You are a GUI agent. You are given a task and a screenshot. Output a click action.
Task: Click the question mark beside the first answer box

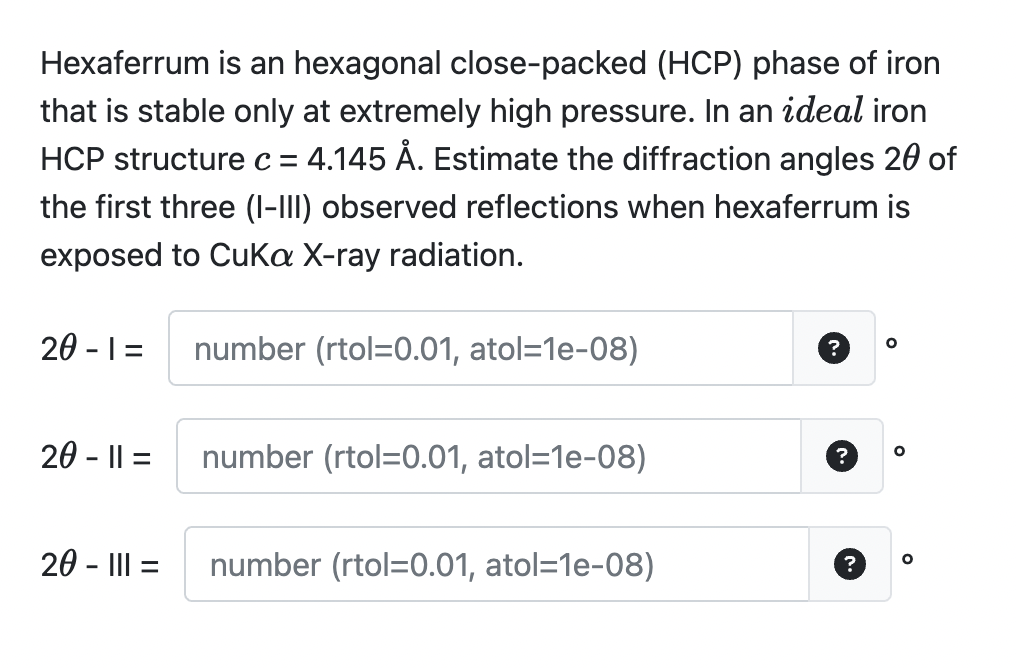point(833,348)
